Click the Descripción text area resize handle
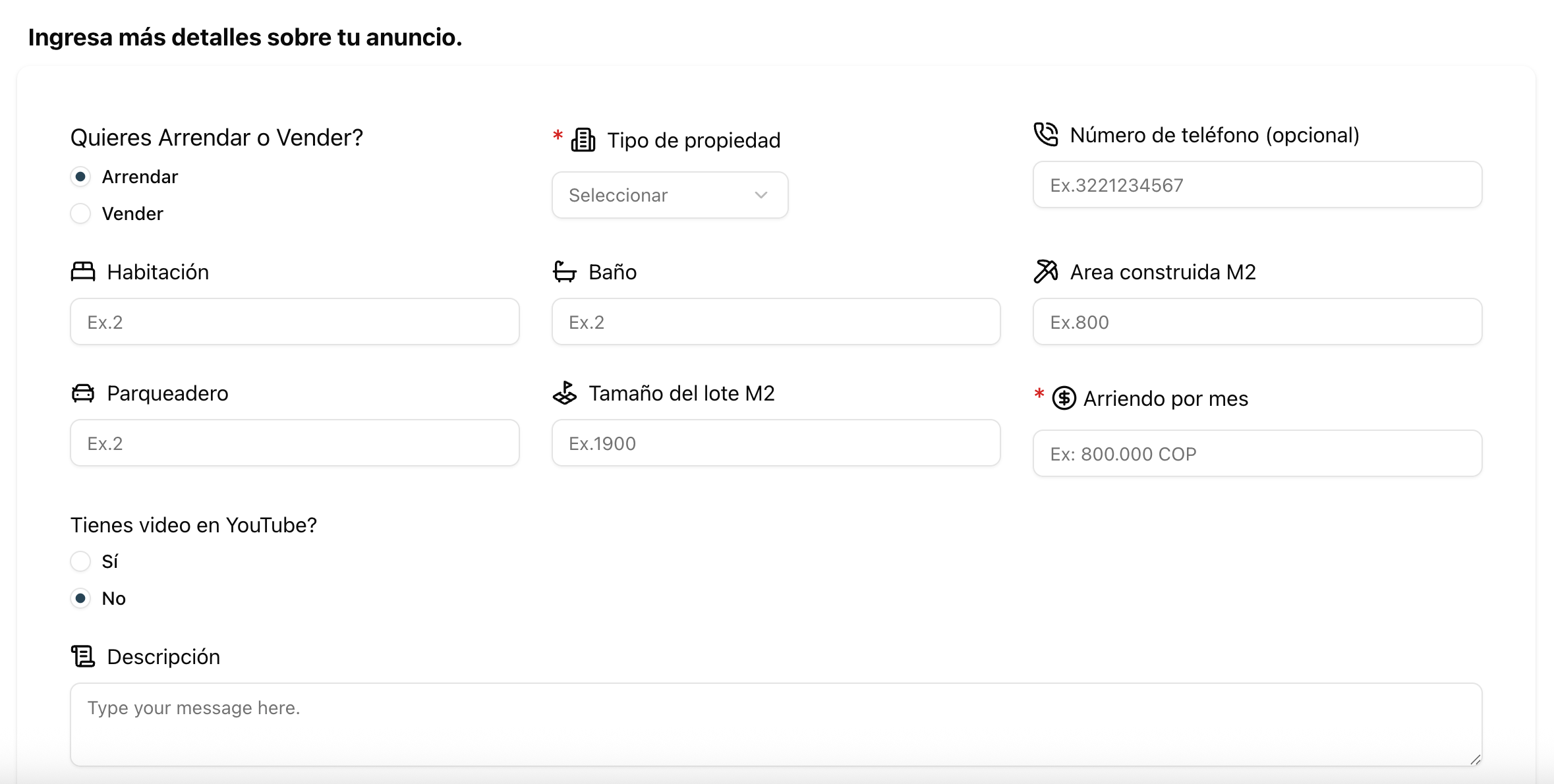Screen dimensions: 1554x784 coord(1475,759)
